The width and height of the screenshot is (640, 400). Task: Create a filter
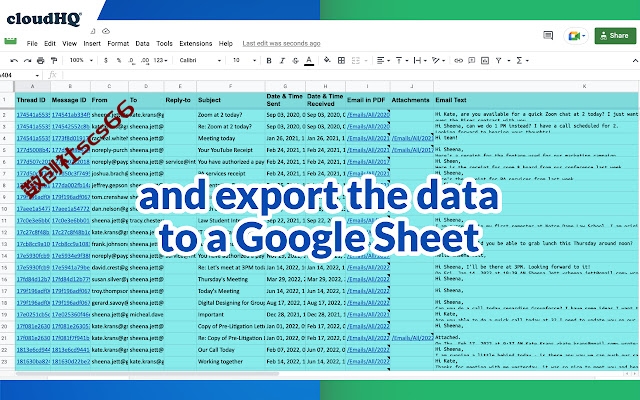[x=499, y=60]
